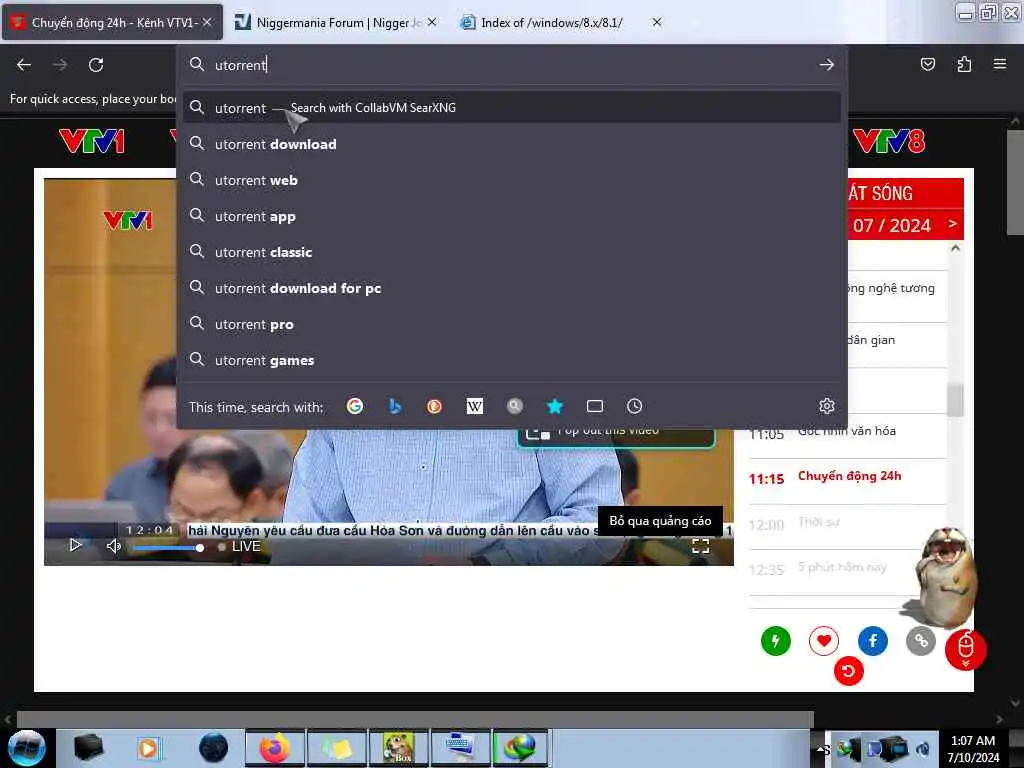The height and width of the screenshot is (768, 1024).
Task: Search open Tabs using the tab icon
Action: (594, 406)
